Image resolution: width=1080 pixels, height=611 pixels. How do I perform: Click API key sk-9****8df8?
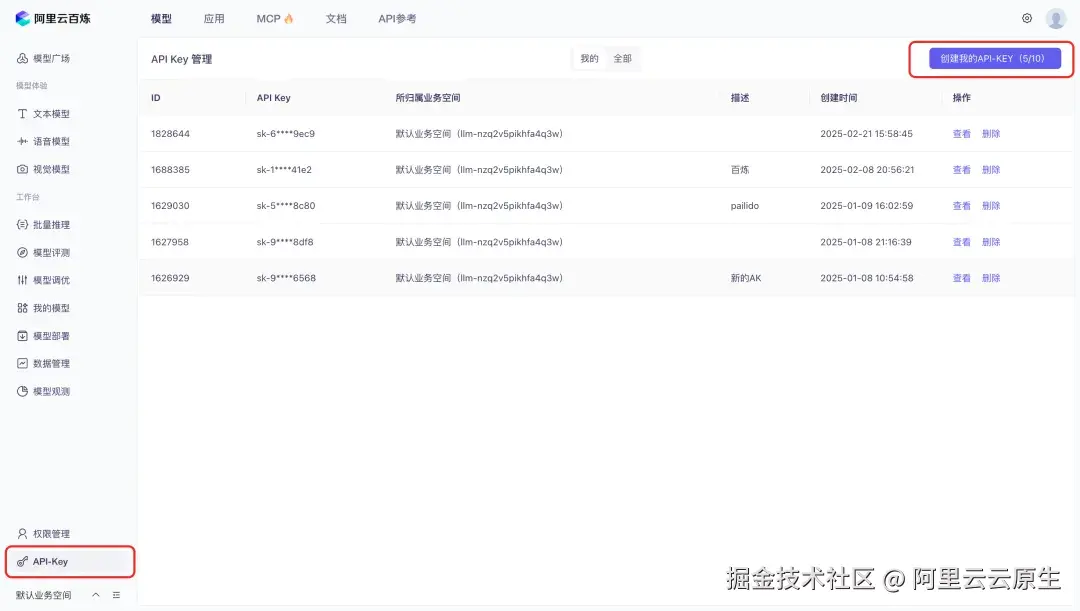pyautogui.click(x=284, y=242)
